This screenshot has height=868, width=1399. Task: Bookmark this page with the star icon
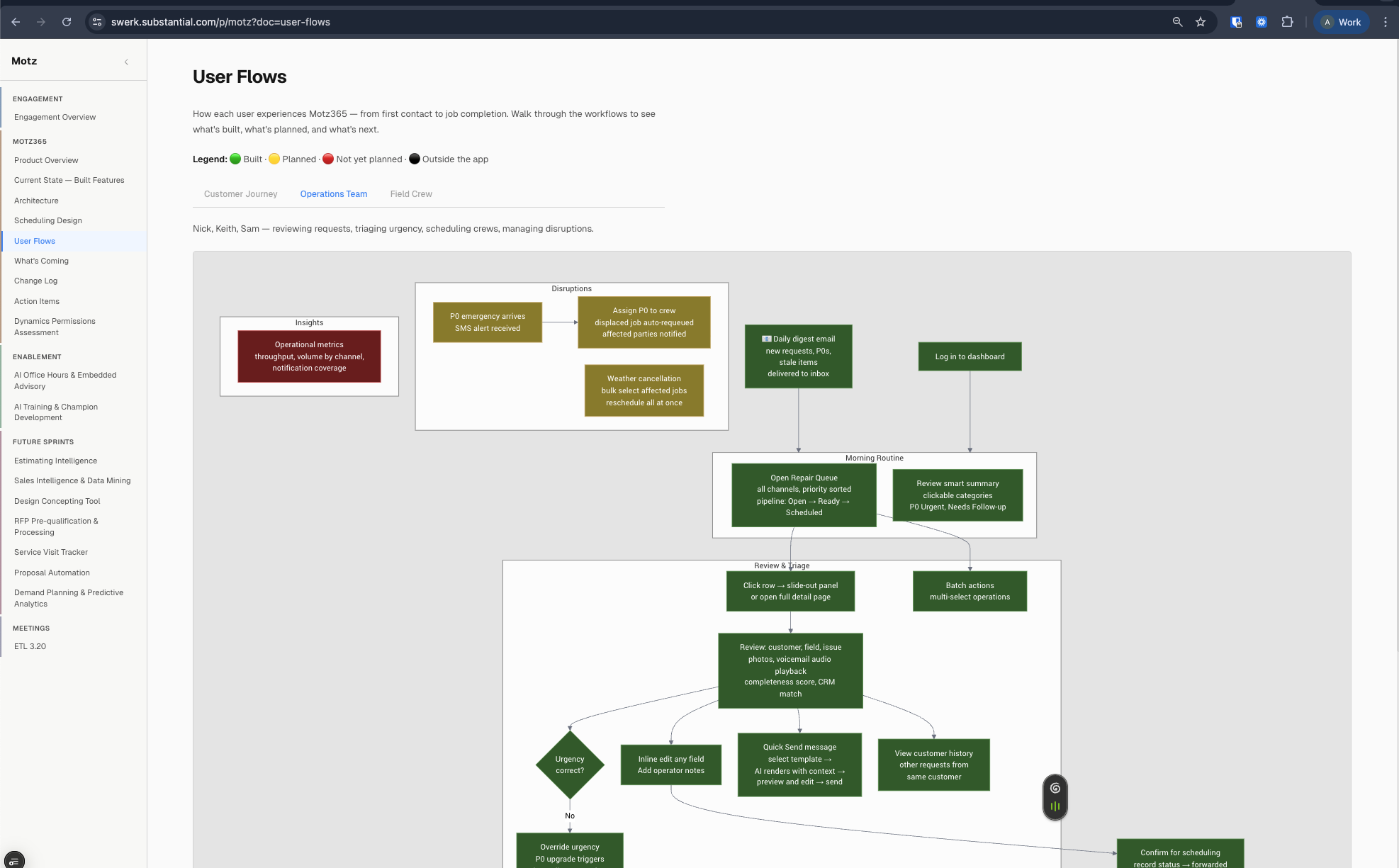coord(1201,22)
